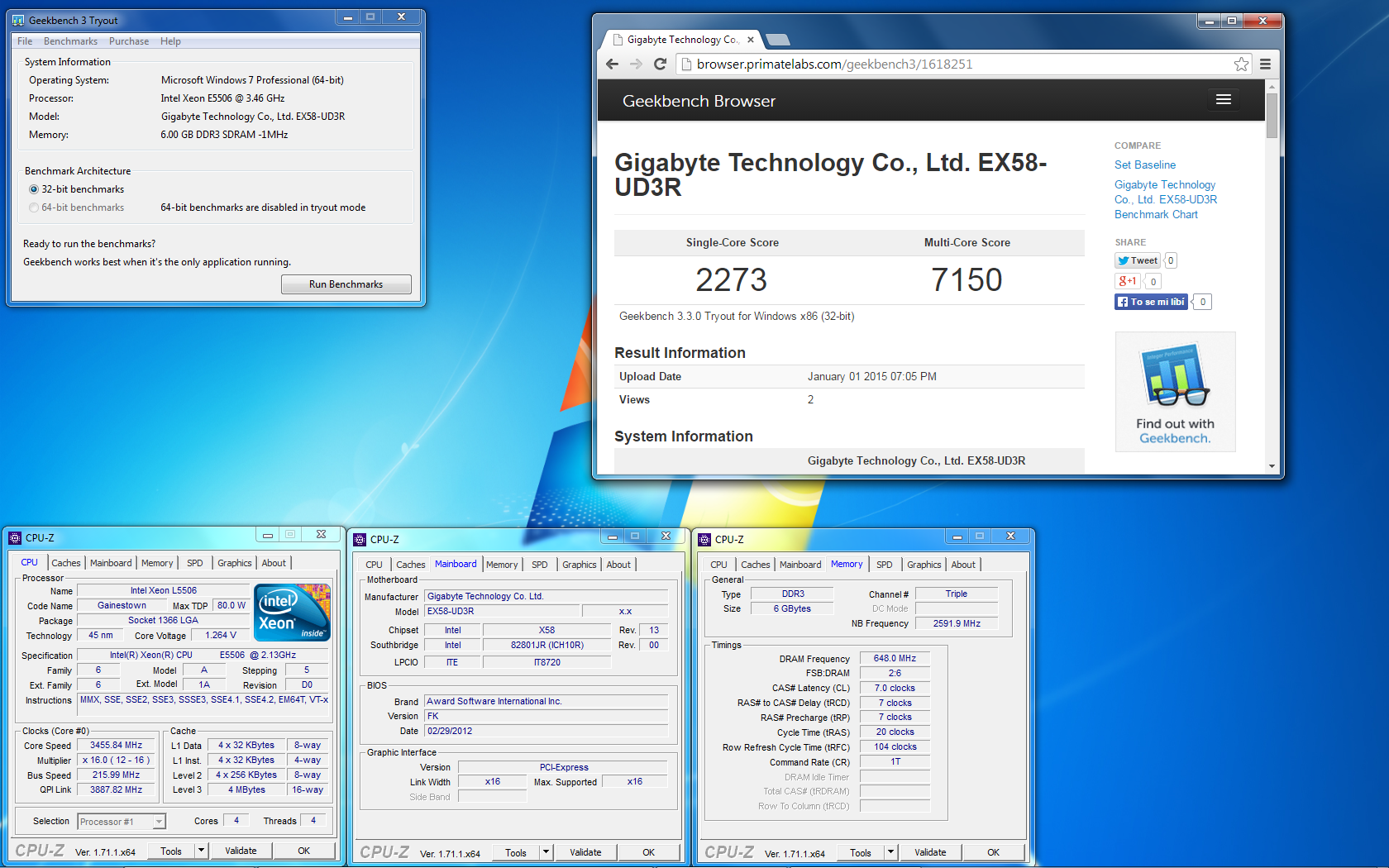The width and height of the screenshot is (1389, 868).
Task: Open Graphics tab in the Mainboard window
Action: coord(580,565)
